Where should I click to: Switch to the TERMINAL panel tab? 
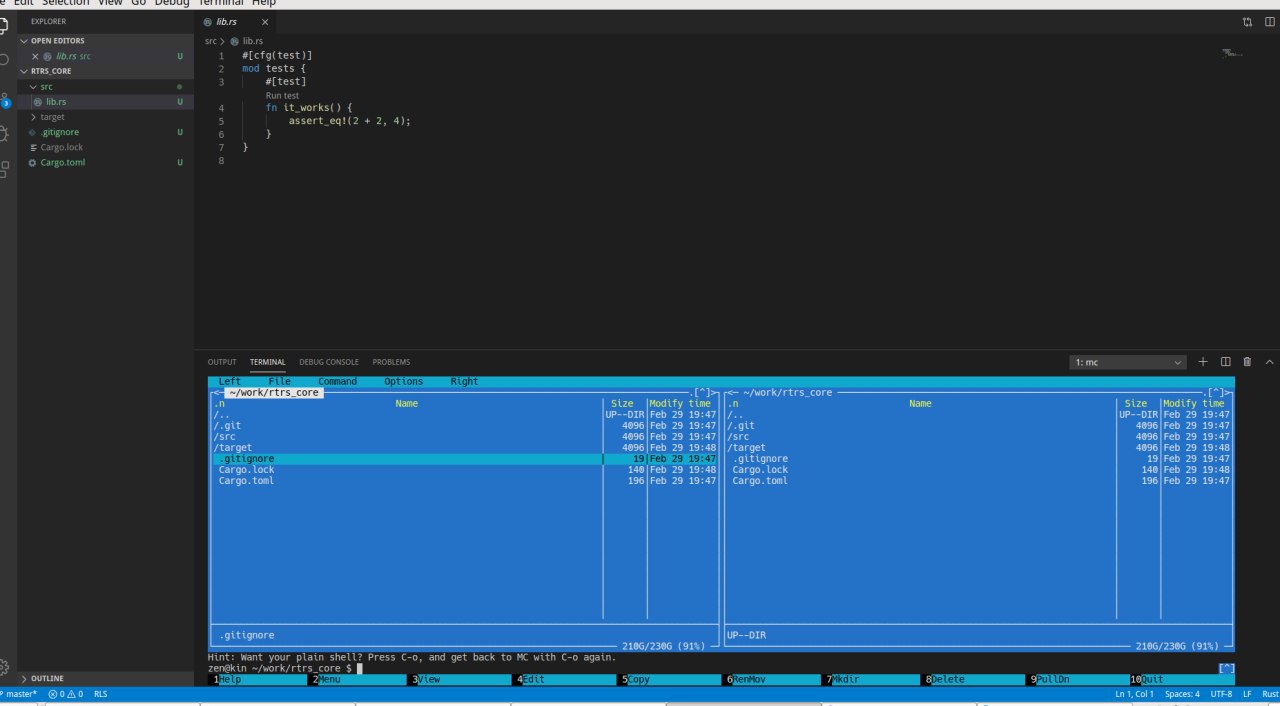pos(267,362)
